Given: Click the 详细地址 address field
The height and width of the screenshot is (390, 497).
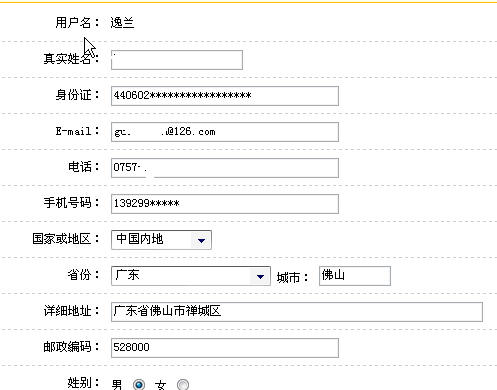Looking at the screenshot, I should click(297, 312).
